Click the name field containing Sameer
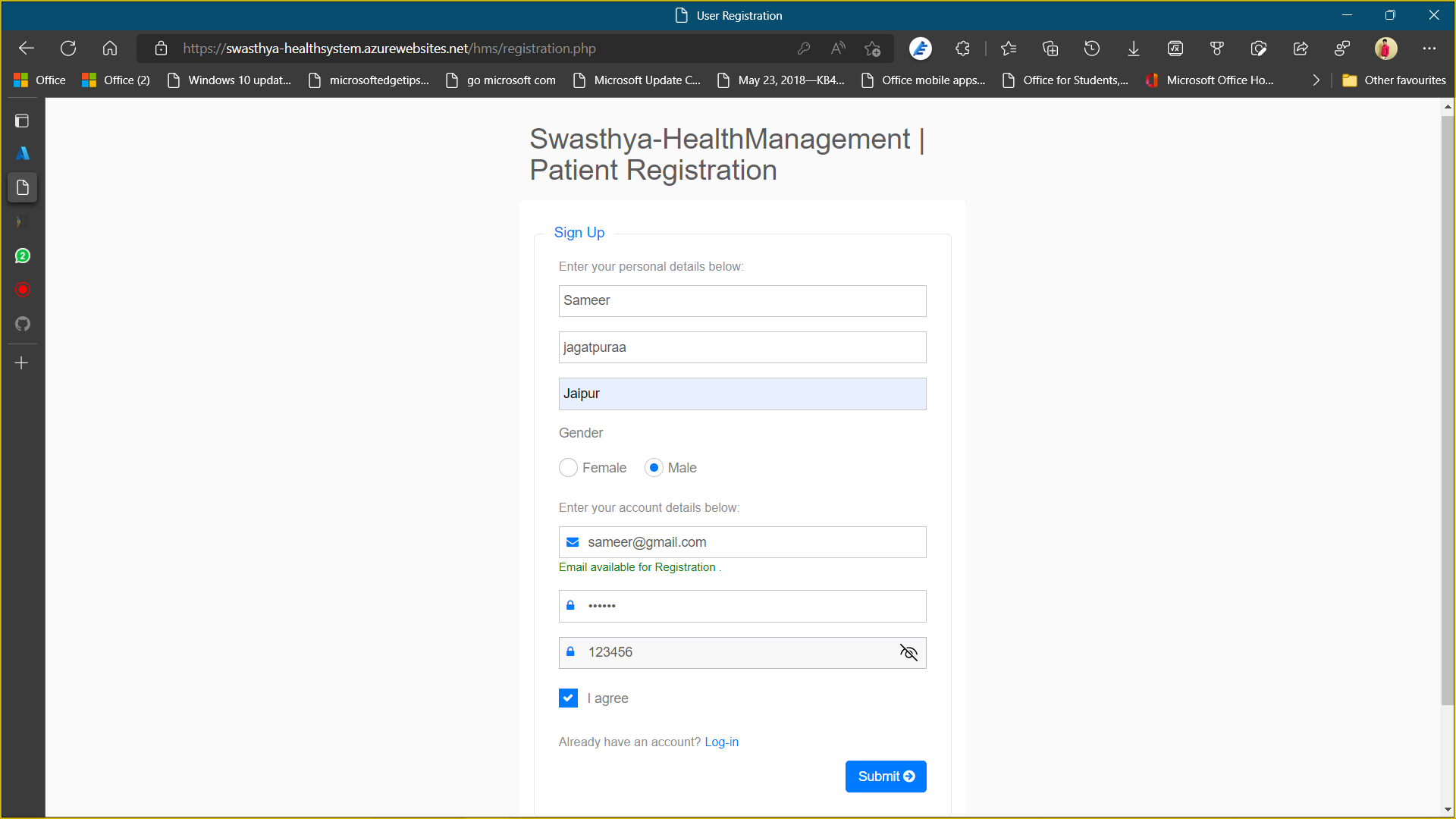Image resolution: width=1456 pixels, height=819 pixels. coord(742,301)
